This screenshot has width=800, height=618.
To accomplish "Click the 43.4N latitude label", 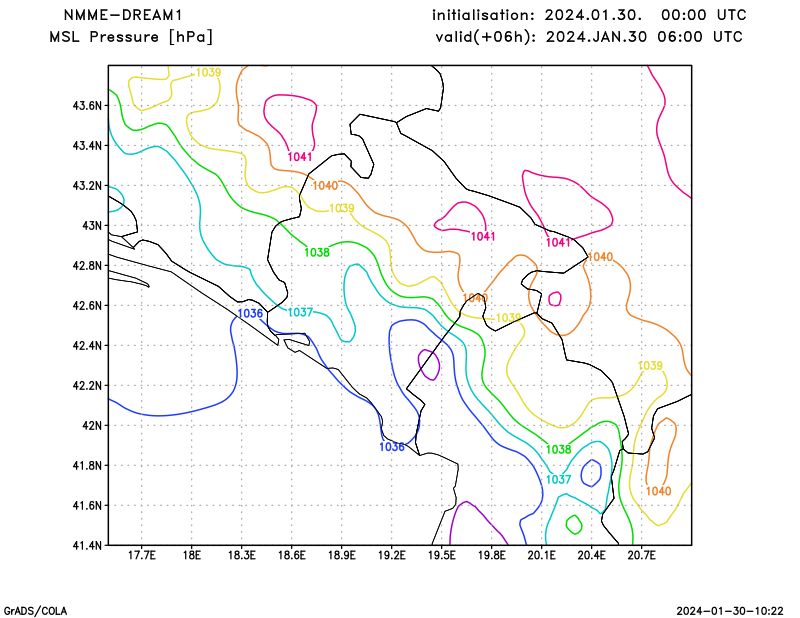I will click(x=87, y=146).
